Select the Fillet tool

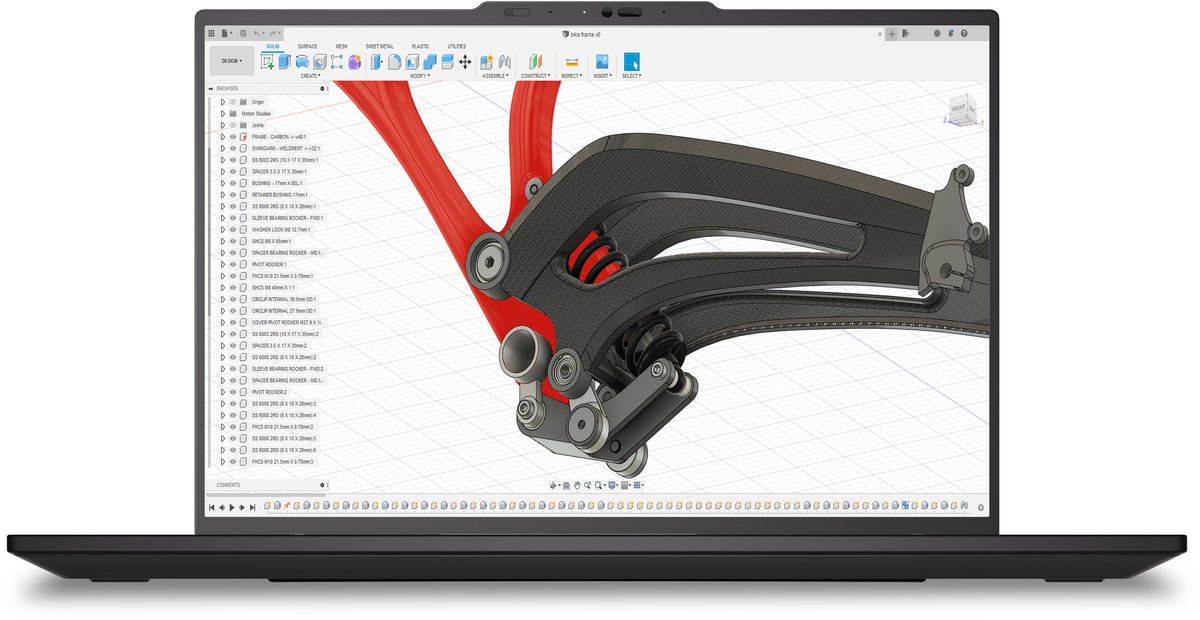pyautogui.click(x=395, y=61)
